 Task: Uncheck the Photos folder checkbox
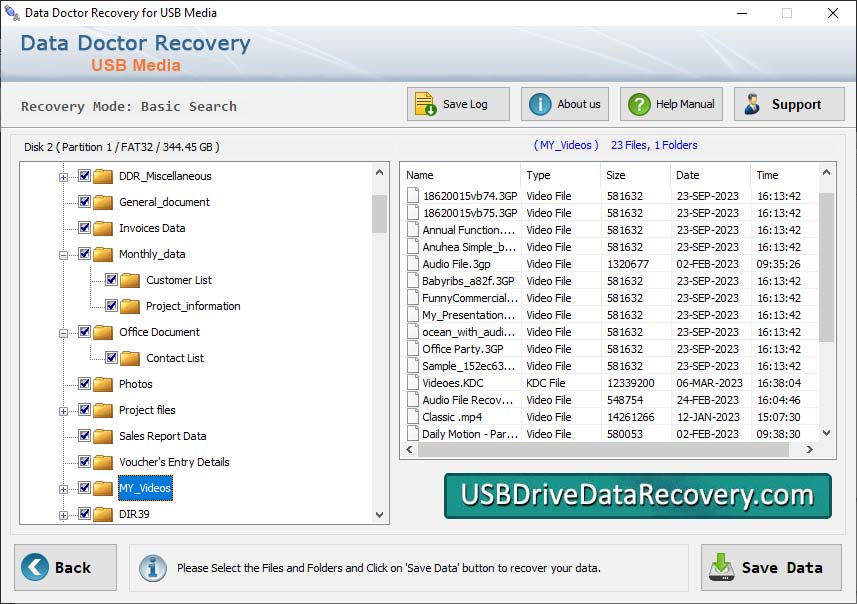pos(84,384)
